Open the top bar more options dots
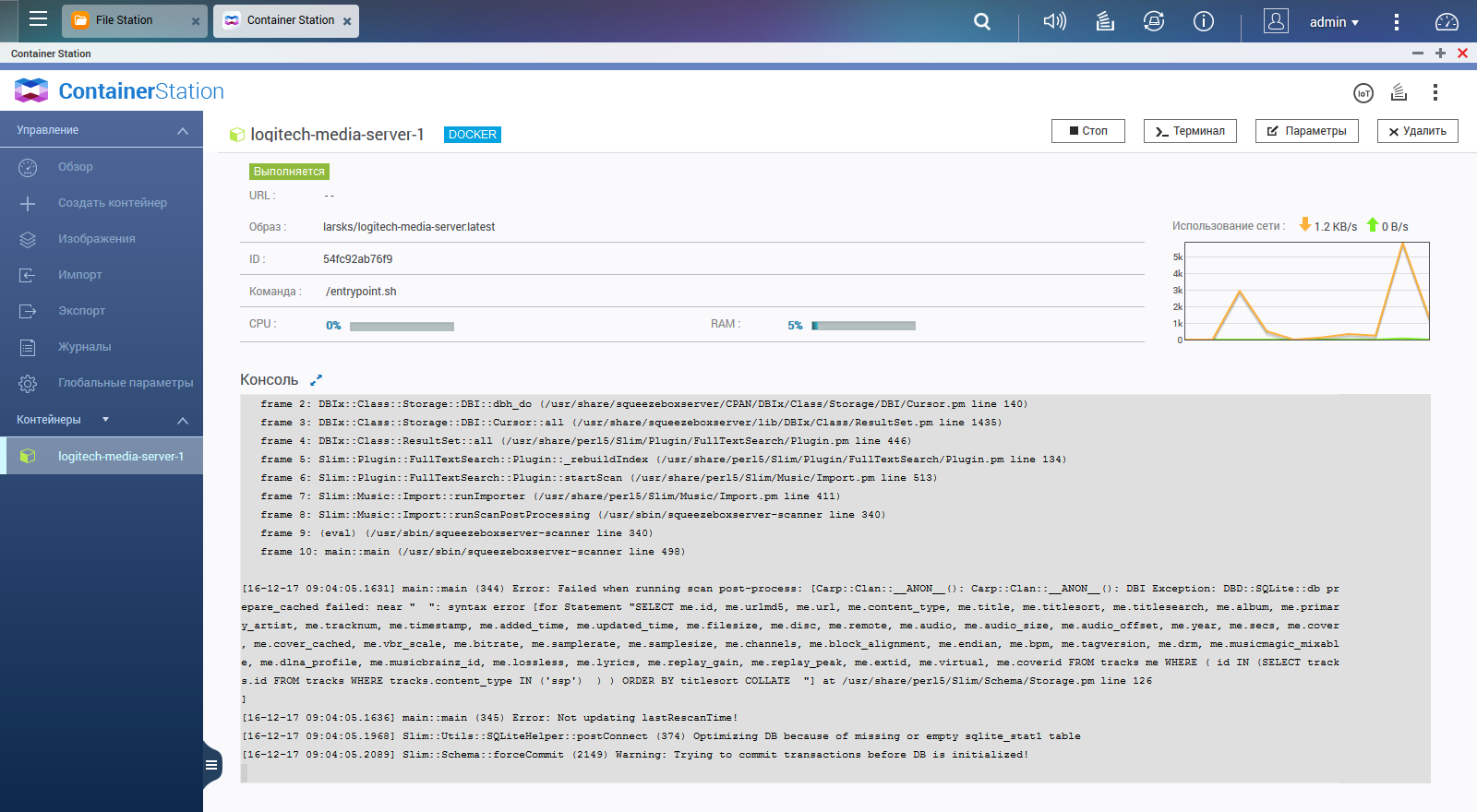The image size is (1477, 812). (1397, 21)
